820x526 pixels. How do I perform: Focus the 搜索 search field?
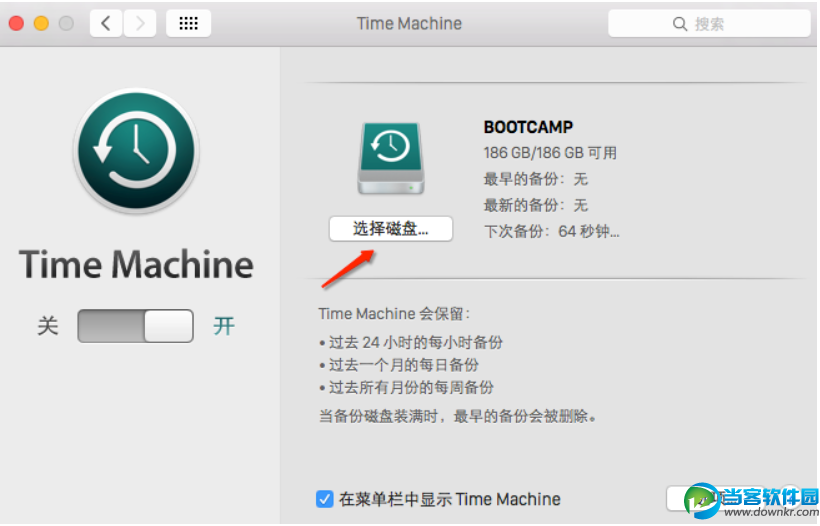[709, 24]
